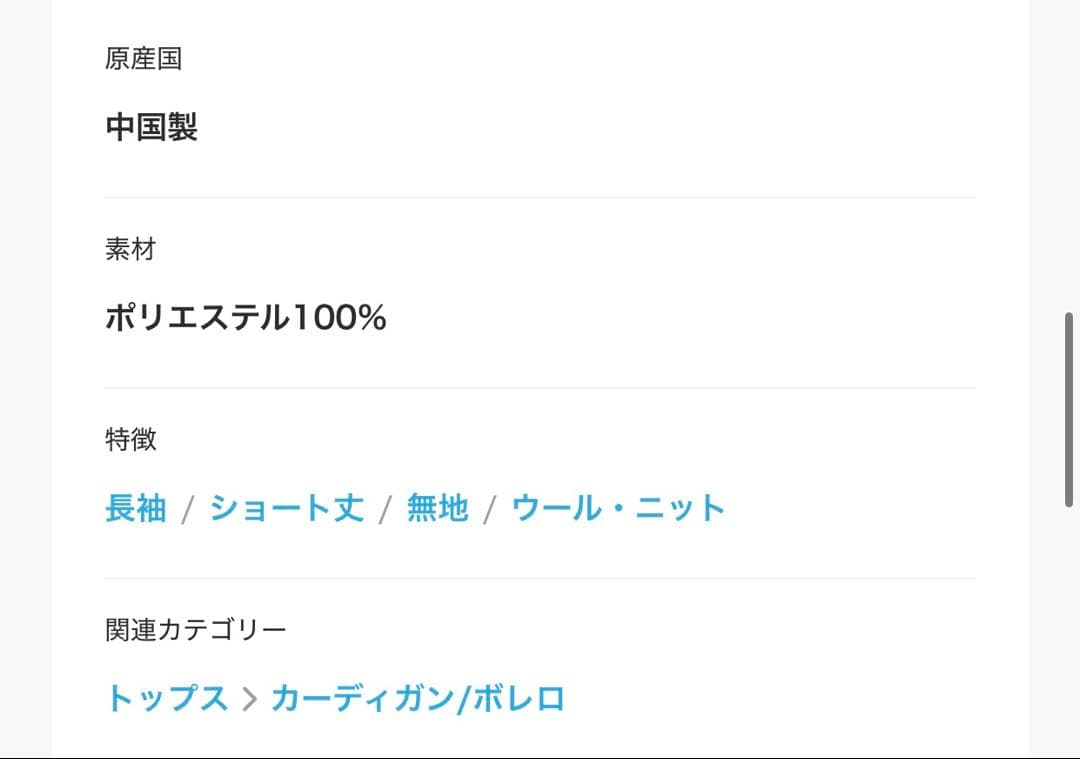Click the chevron arrow after トップス
The height and width of the screenshot is (759, 1080).
click(x=250, y=699)
